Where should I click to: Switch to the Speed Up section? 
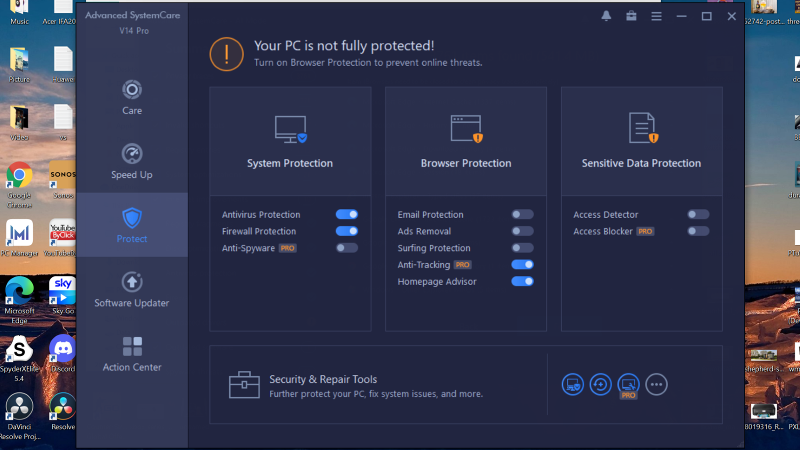(x=132, y=161)
